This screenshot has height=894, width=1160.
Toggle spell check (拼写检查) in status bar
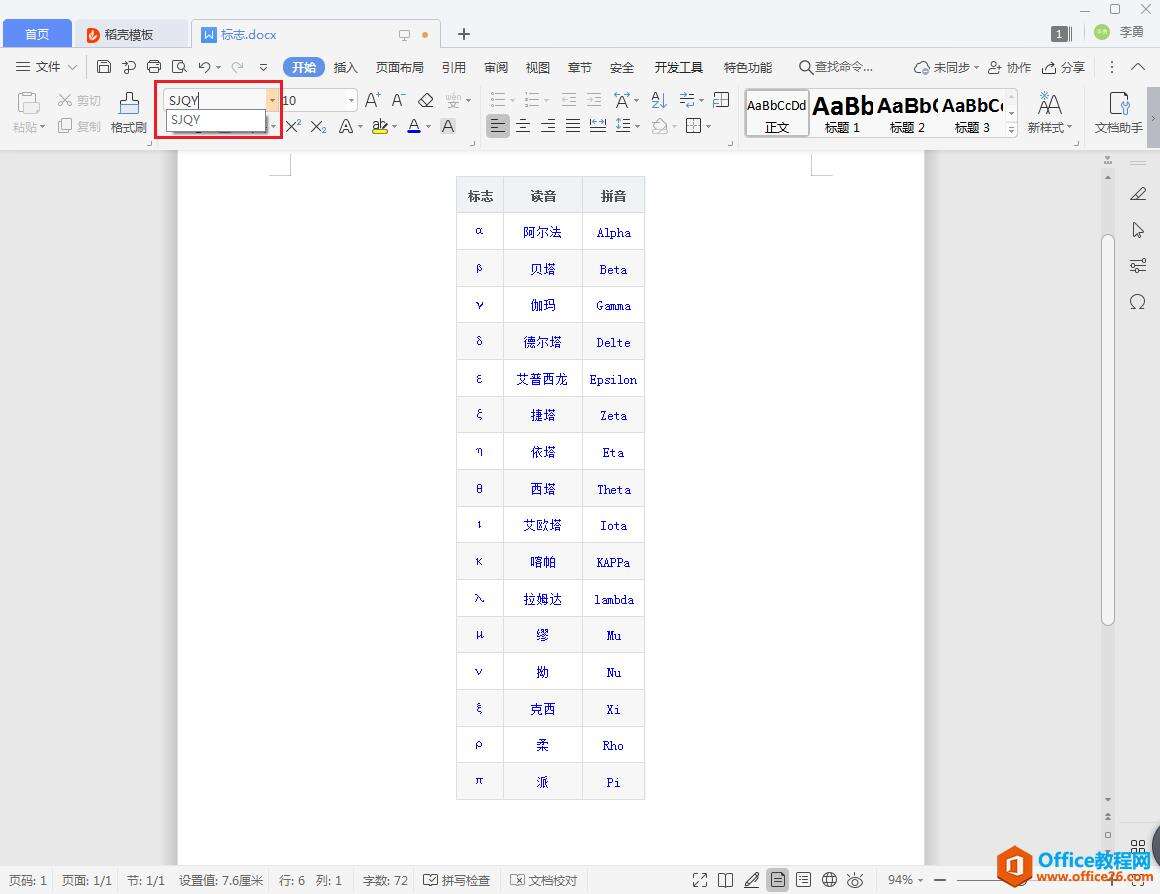(x=457, y=880)
